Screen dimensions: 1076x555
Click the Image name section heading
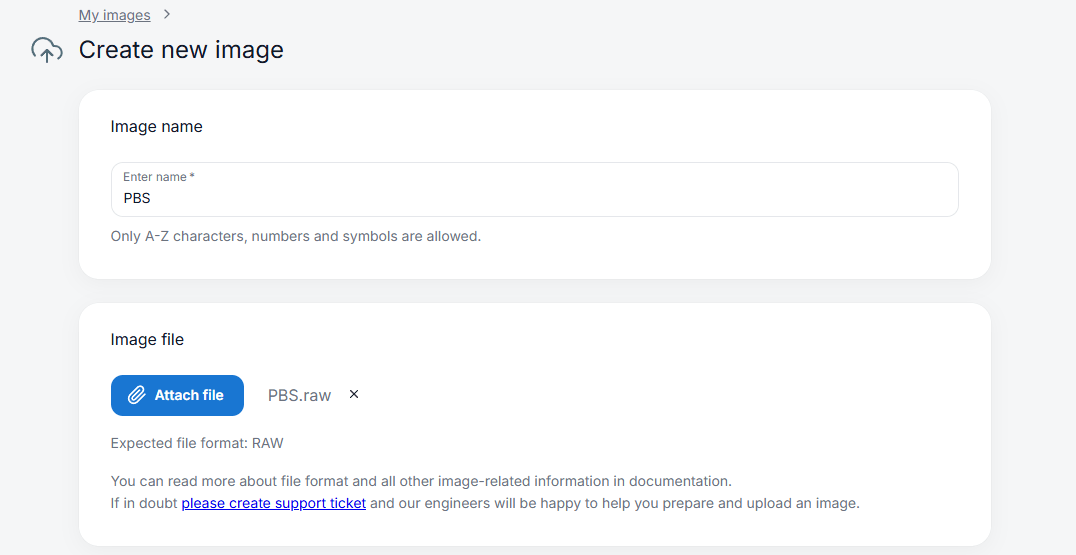(156, 127)
